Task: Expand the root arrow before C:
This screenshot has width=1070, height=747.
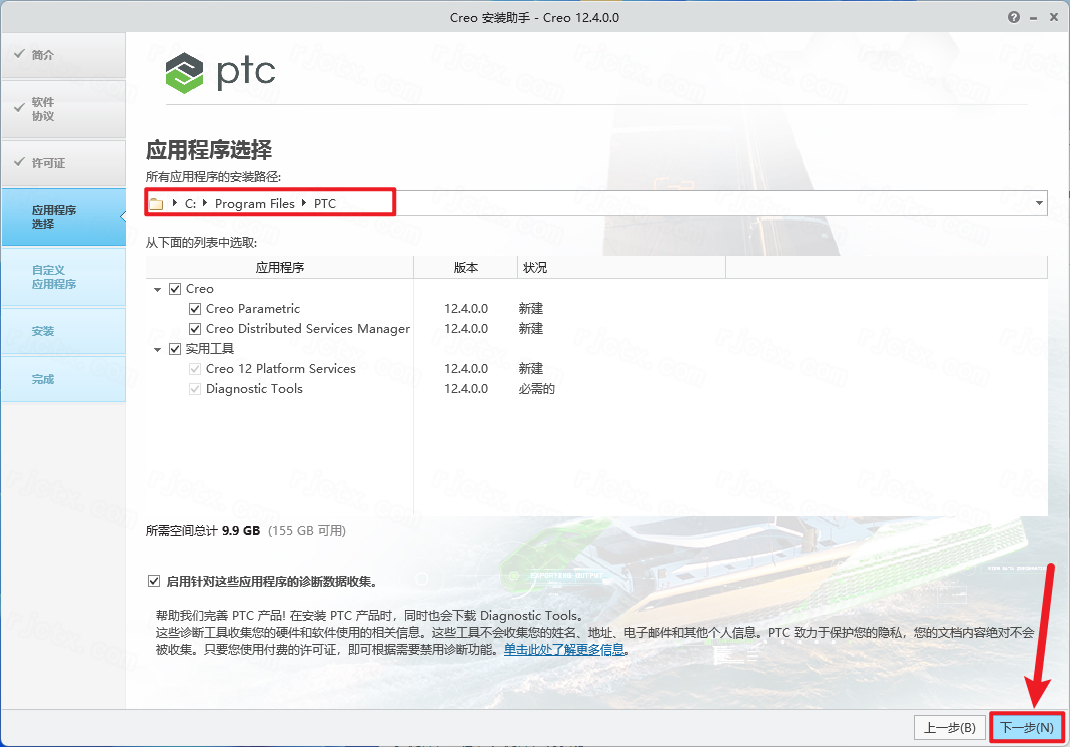Action: tap(175, 203)
